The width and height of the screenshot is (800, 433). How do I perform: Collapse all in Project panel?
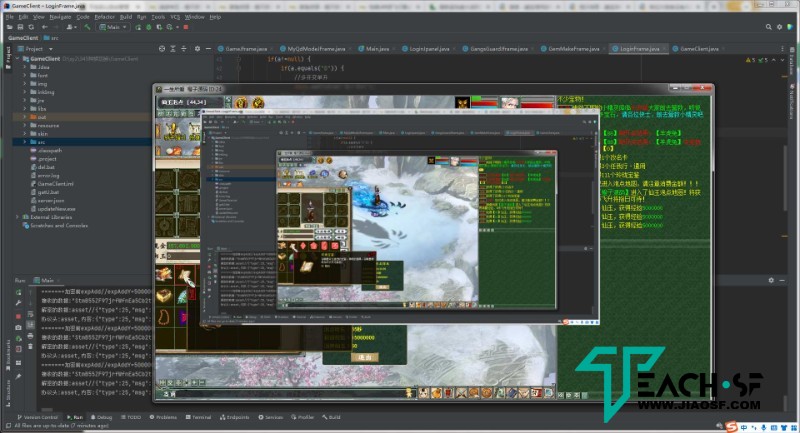coord(184,49)
